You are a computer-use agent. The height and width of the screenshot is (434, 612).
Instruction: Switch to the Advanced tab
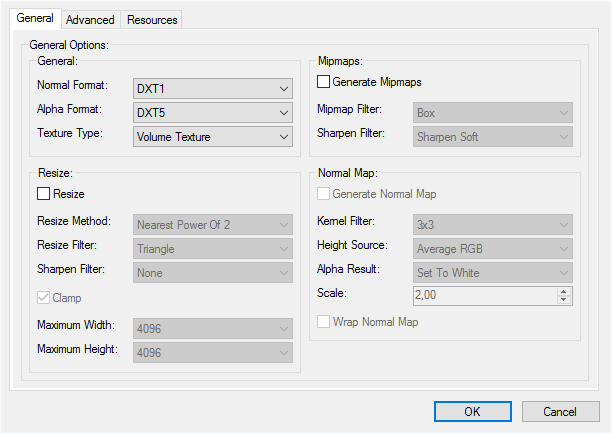point(92,20)
